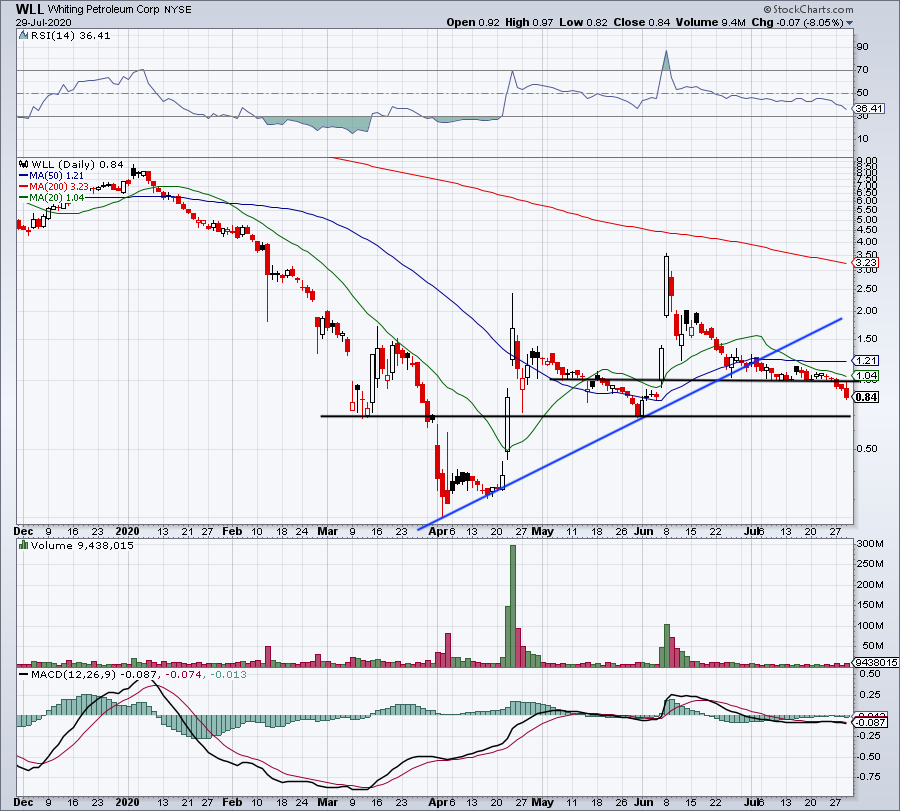Click the tallest green volume bar in late April
900x811 pixels.
[x=513, y=606]
